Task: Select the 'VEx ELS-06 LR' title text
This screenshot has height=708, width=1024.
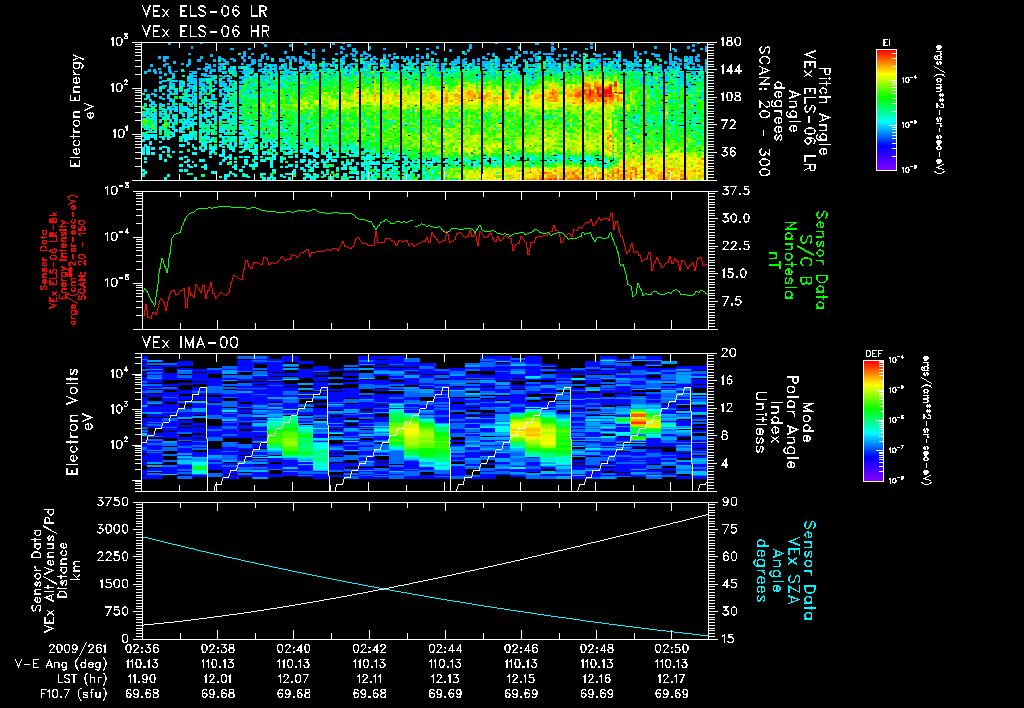Action: tap(204, 12)
